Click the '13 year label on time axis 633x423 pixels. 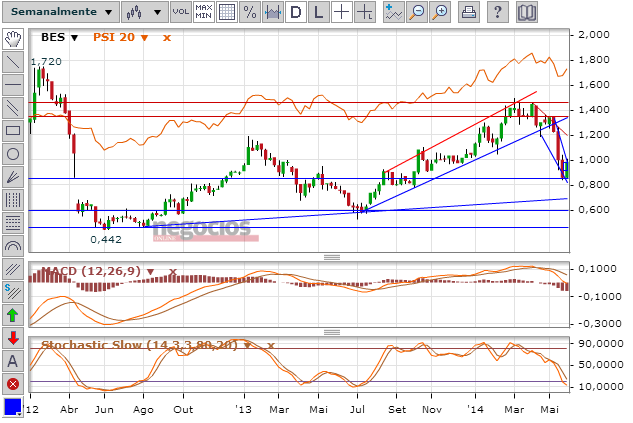(243, 409)
